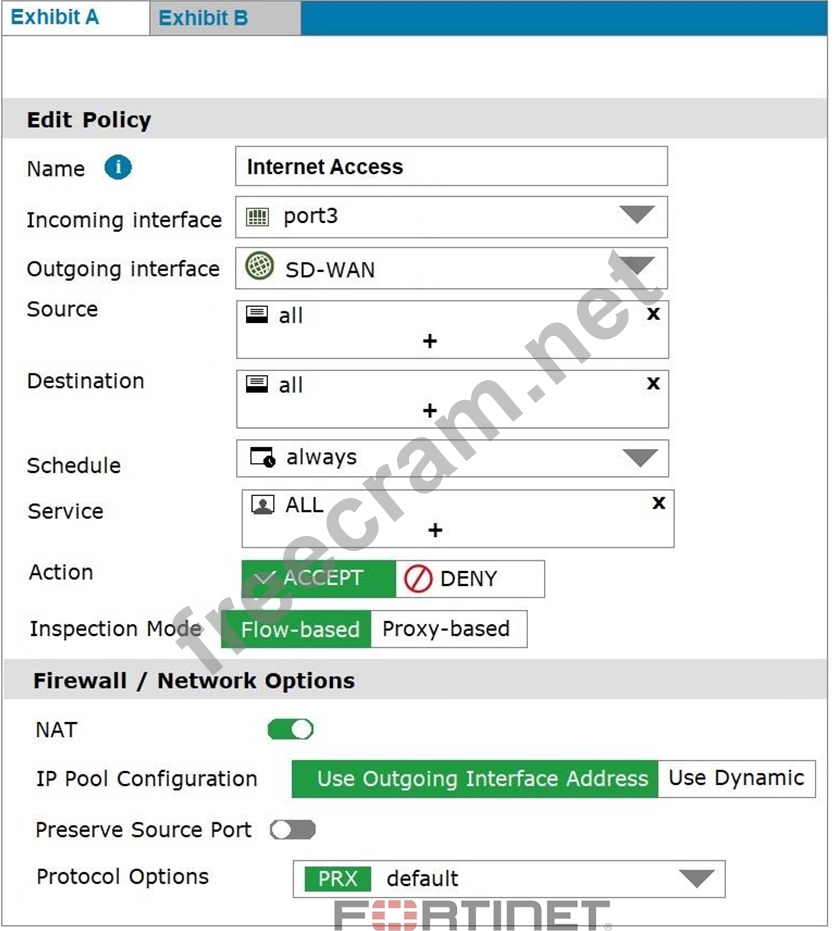Set Action to DENY
The height and width of the screenshot is (931, 836).
470,579
